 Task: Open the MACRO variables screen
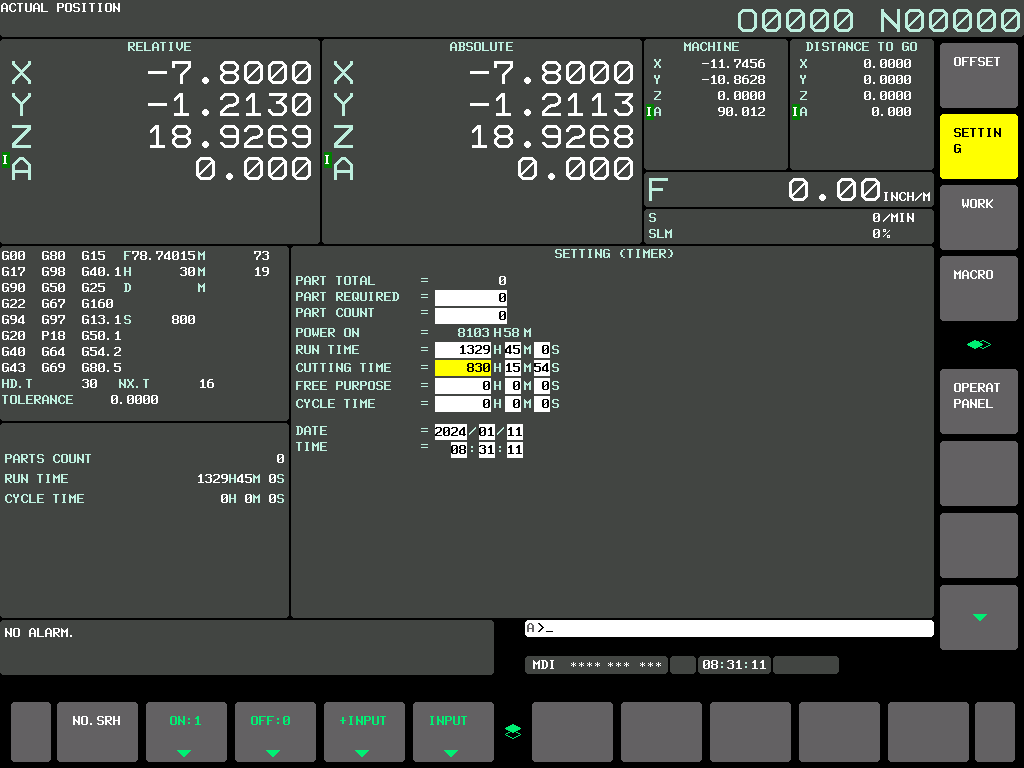click(978, 288)
